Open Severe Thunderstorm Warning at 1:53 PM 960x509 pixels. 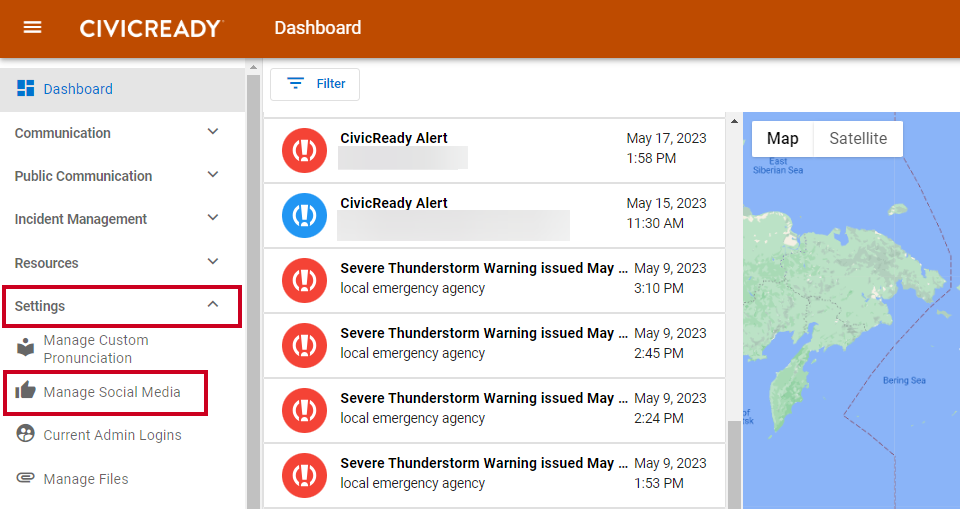click(494, 475)
